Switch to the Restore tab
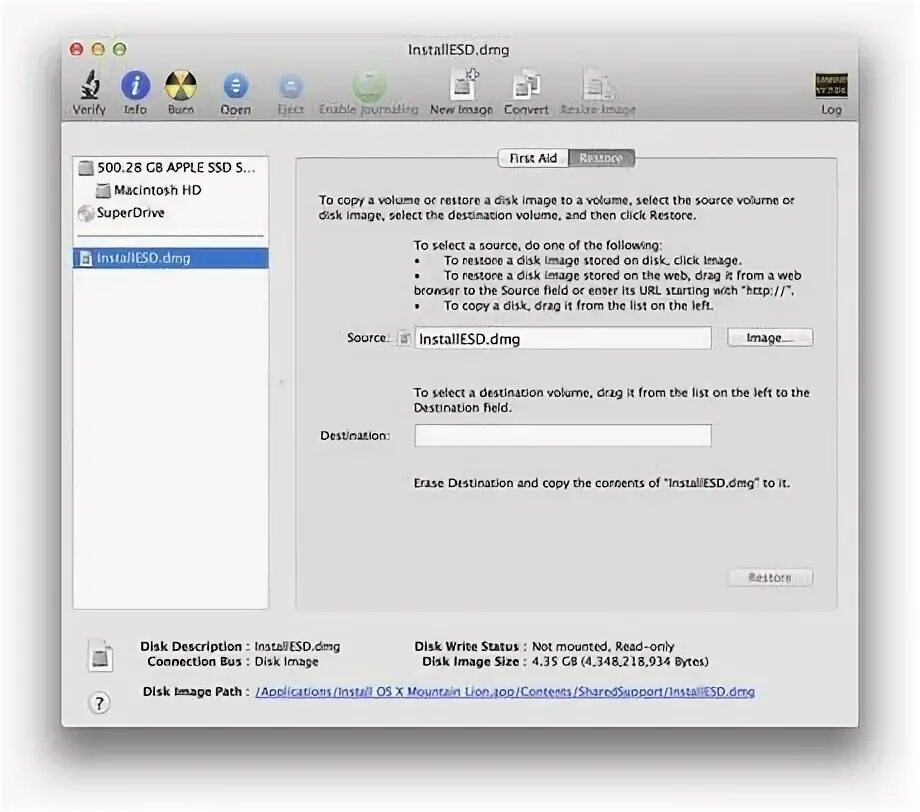This screenshot has width=920, height=812. click(601, 158)
